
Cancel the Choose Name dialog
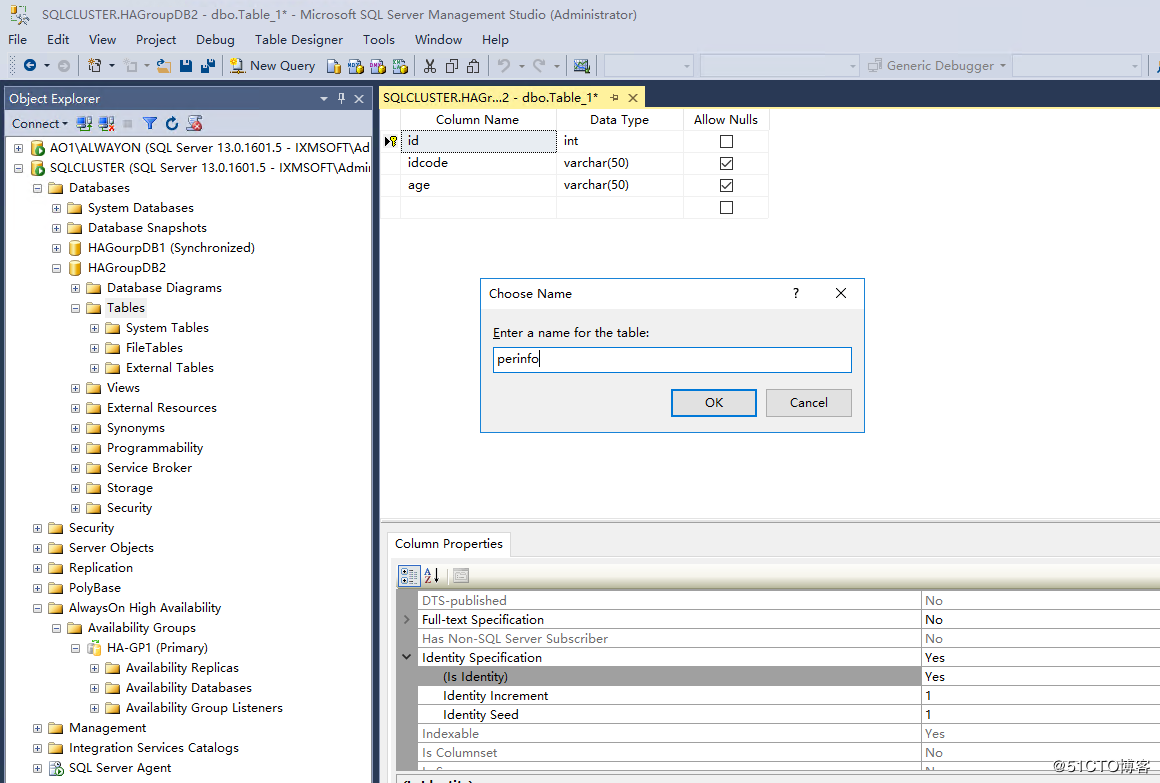pyautogui.click(x=808, y=402)
